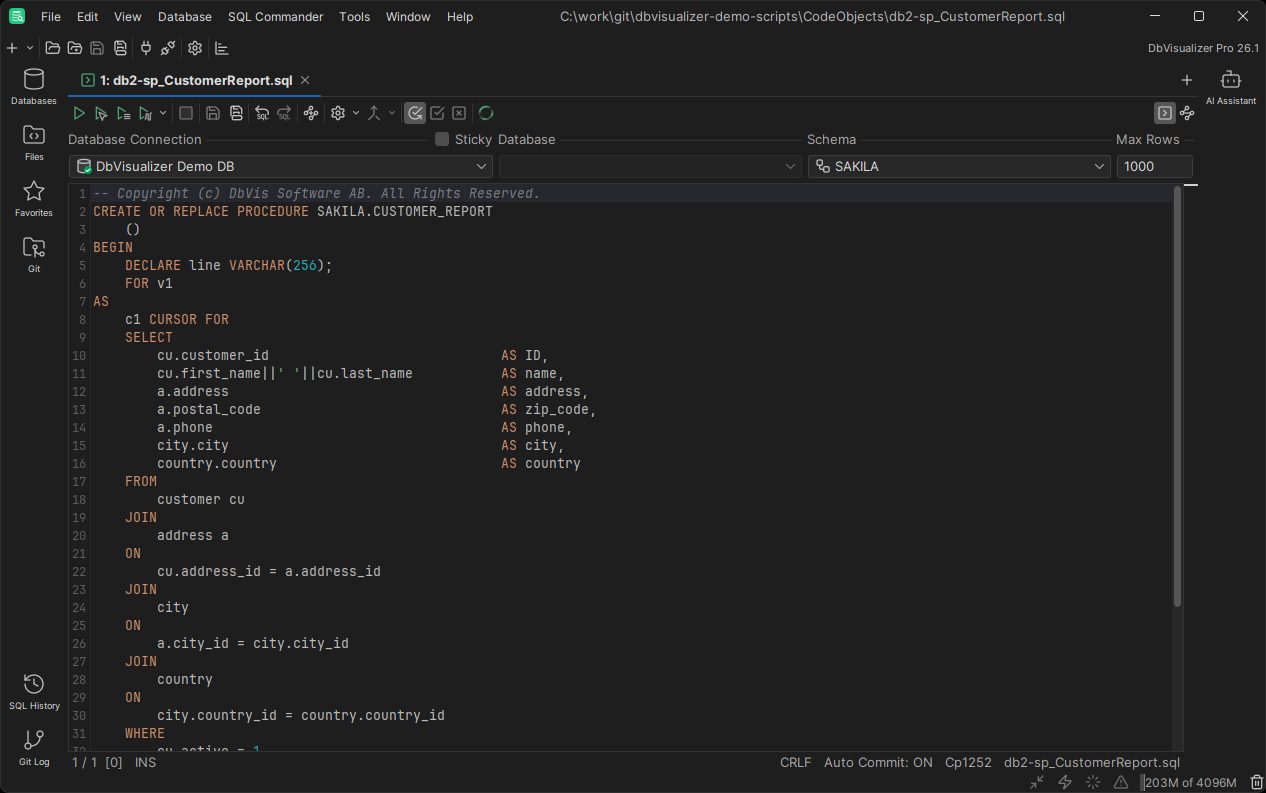Image resolution: width=1266 pixels, height=793 pixels.
Task: Click the Stop execution square icon
Action: 185,113
